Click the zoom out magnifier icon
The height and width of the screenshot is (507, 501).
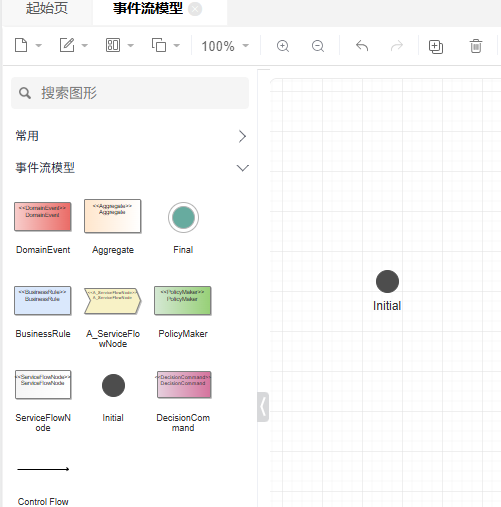click(x=318, y=46)
